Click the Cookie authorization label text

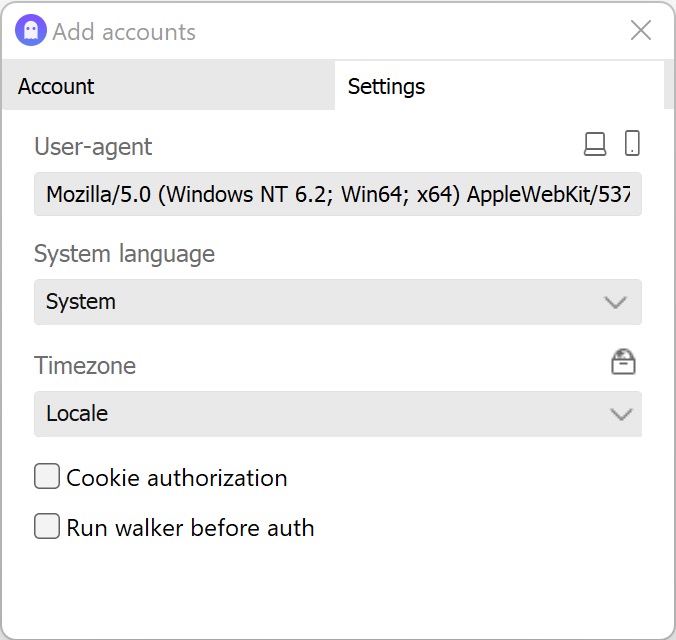point(177,478)
